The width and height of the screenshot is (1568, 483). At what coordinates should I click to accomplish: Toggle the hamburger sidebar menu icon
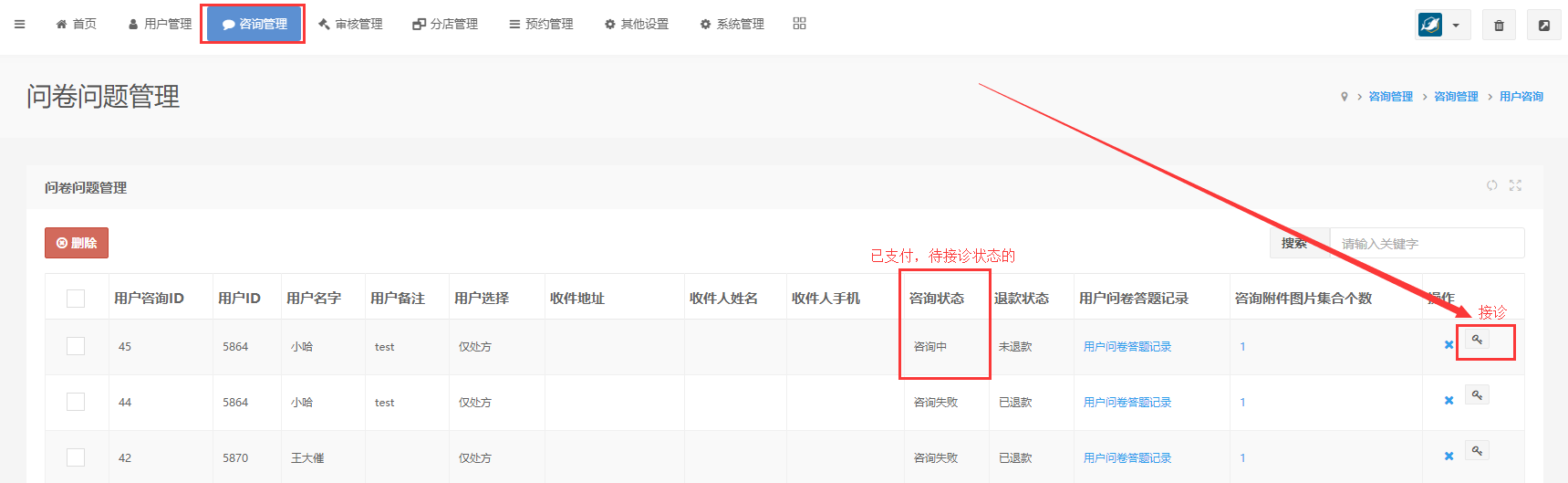19,25
